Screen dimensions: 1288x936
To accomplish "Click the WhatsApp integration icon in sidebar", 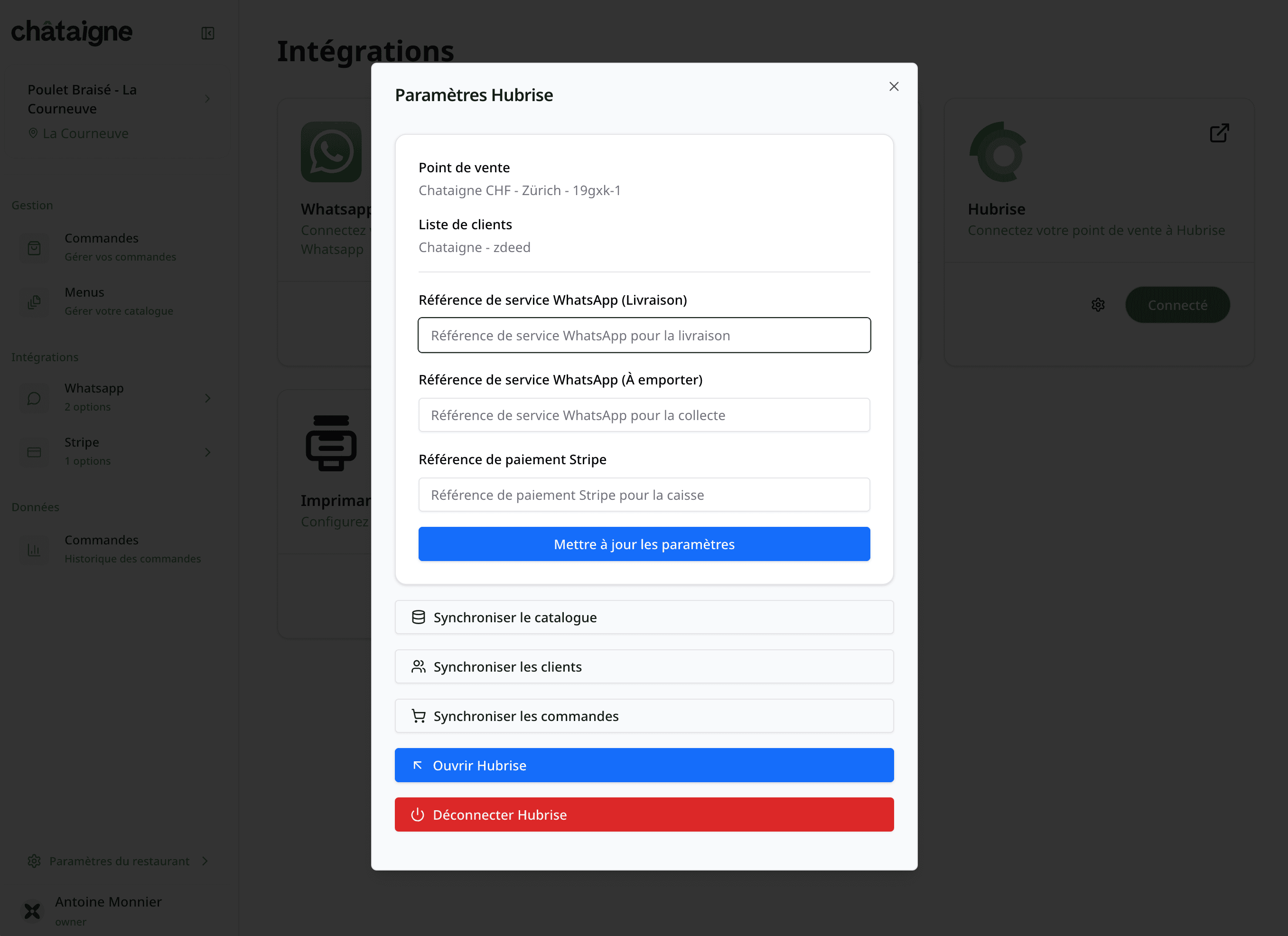I will coord(34,398).
